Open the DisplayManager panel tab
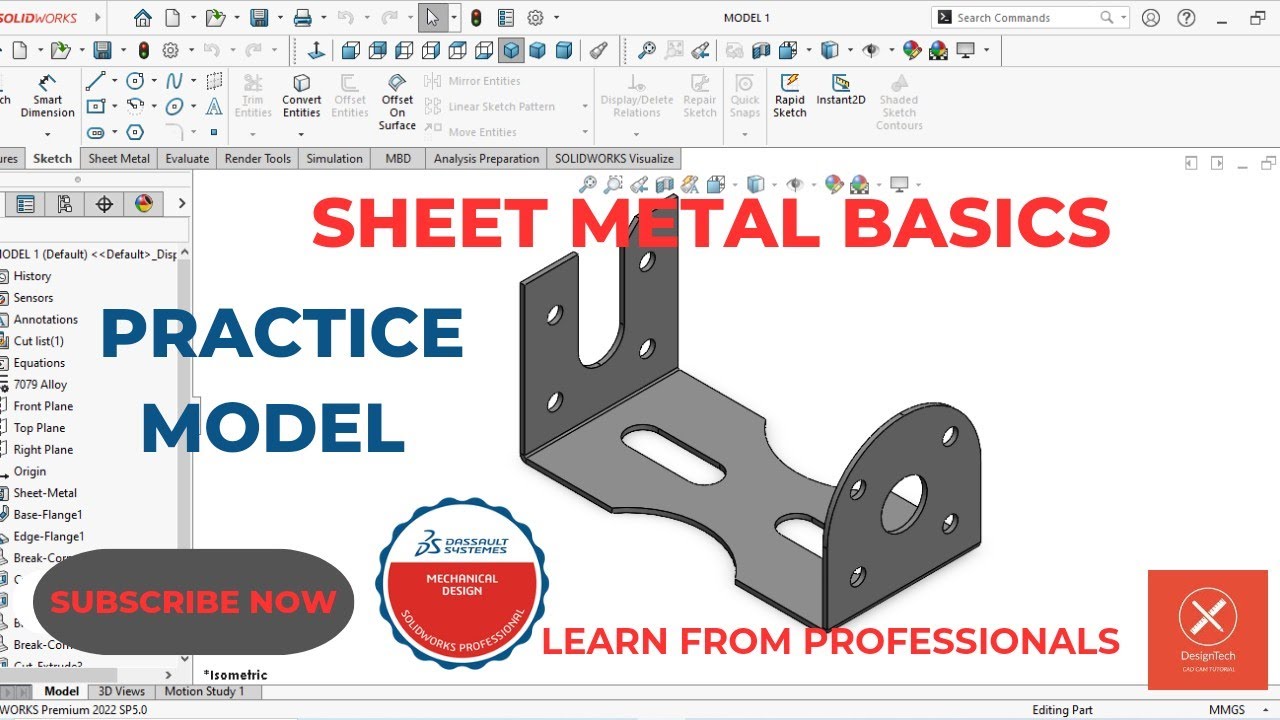The width and height of the screenshot is (1280, 720). click(143, 204)
